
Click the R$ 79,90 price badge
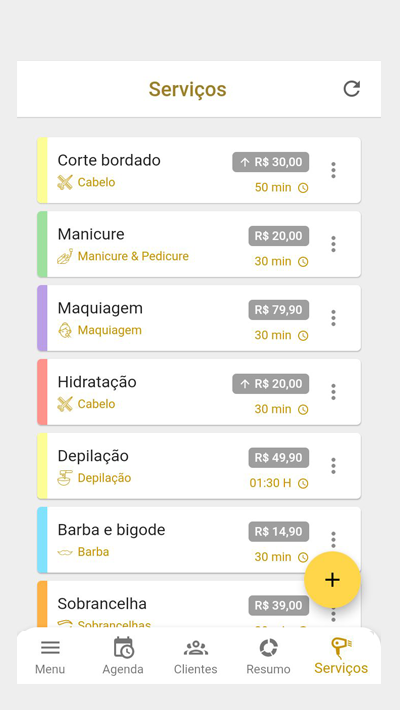tap(279, 310)
